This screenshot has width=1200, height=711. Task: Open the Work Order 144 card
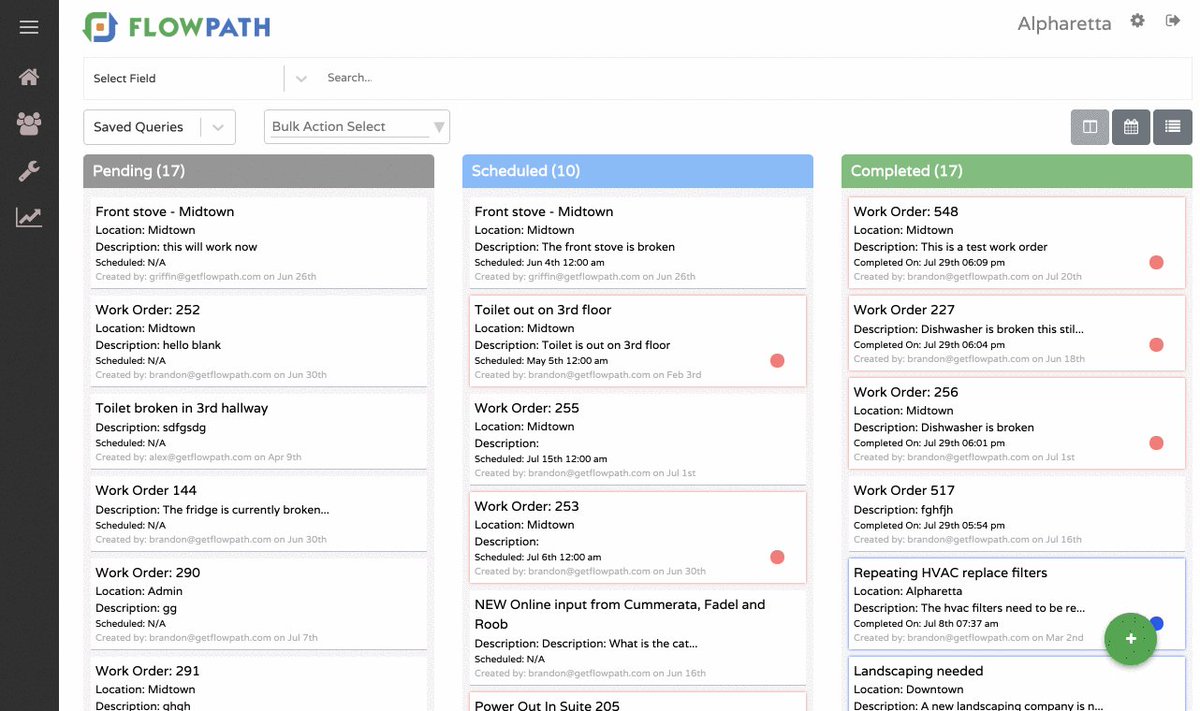click(258, 512)
